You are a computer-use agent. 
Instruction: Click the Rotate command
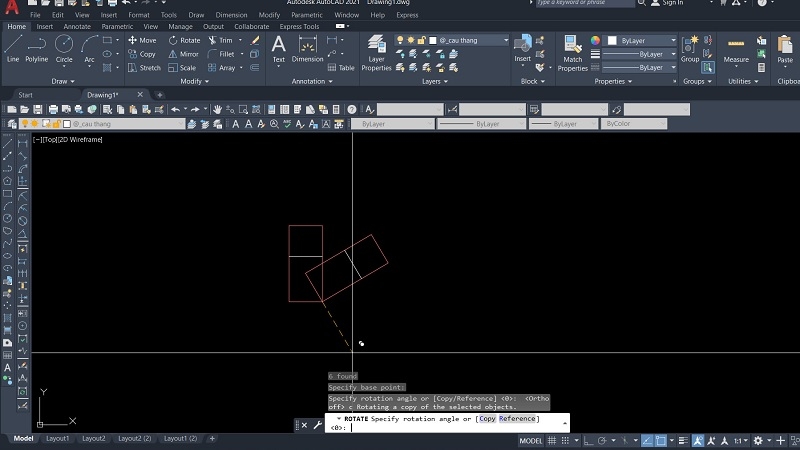click(x=184, y=40)
